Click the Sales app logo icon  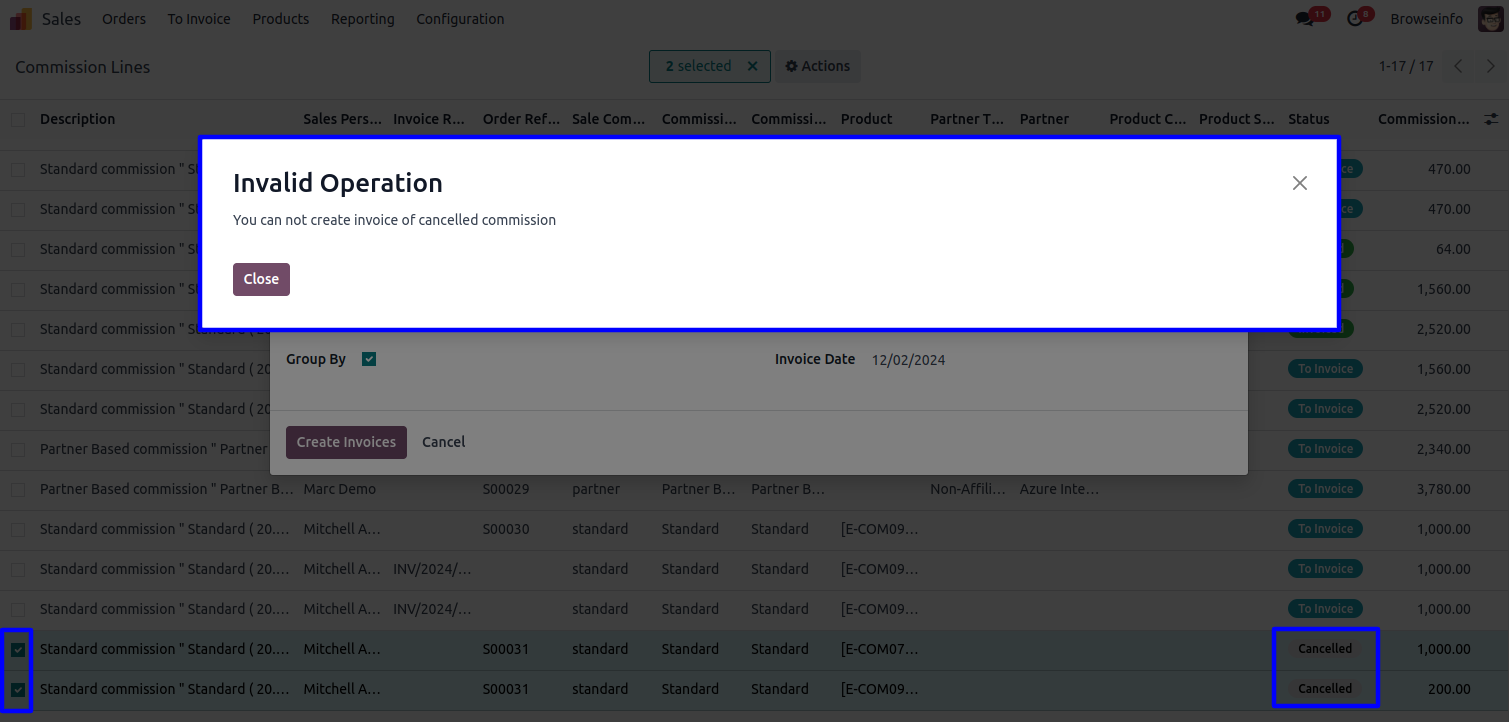coord(21,19)
